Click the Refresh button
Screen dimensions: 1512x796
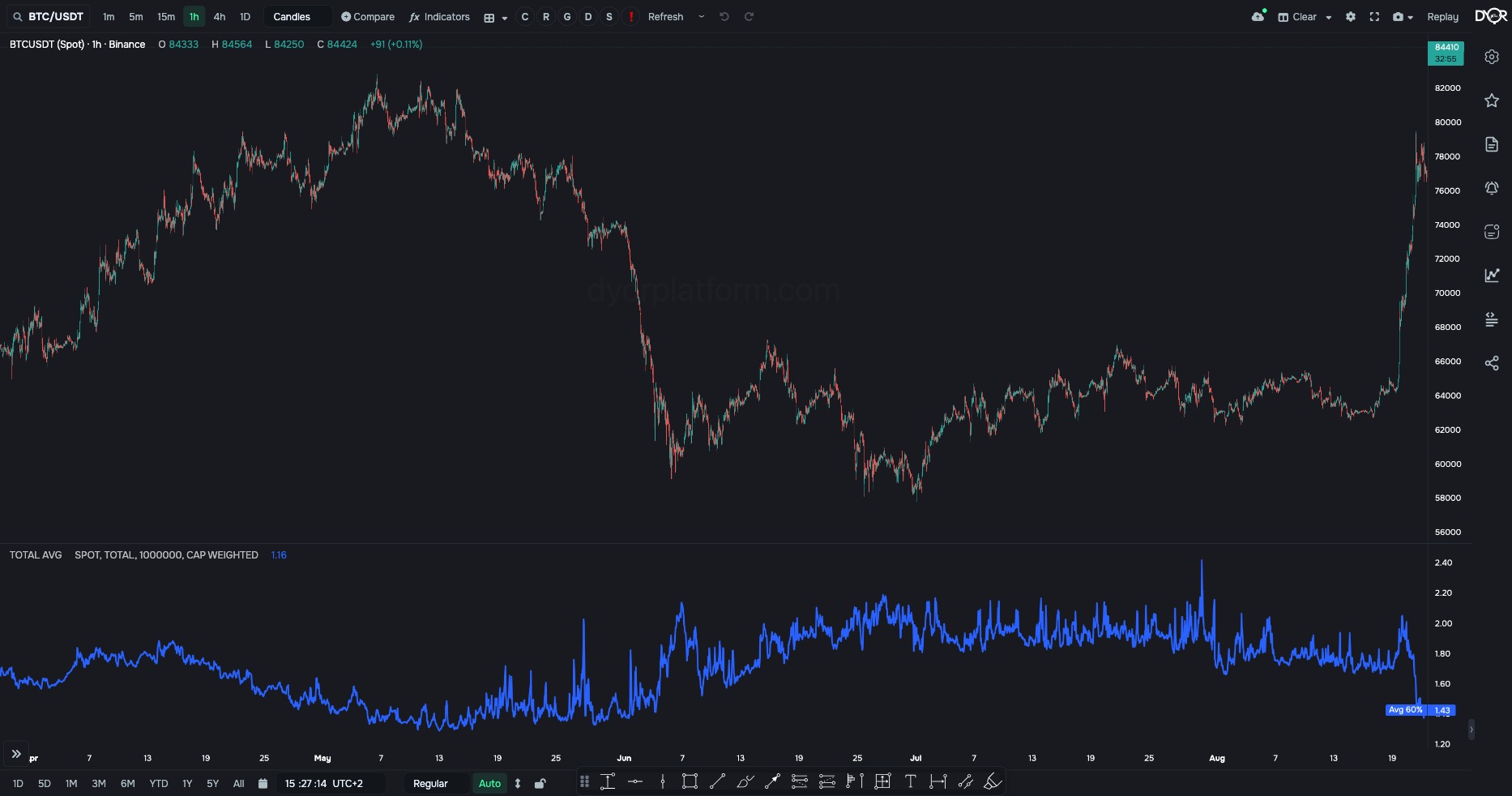tap(665, 16)
